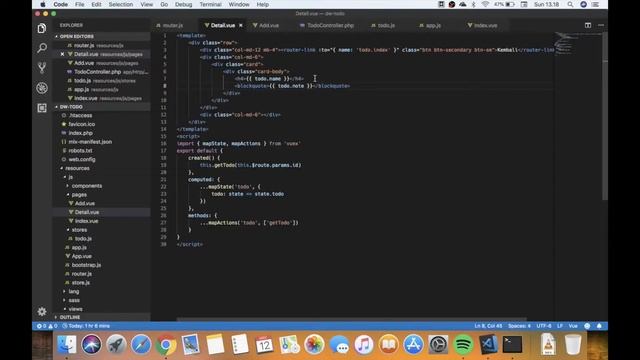Launch Siri from the Dock
The height and width of the screenshot is (360, 640).
click(x=91, y=345)
